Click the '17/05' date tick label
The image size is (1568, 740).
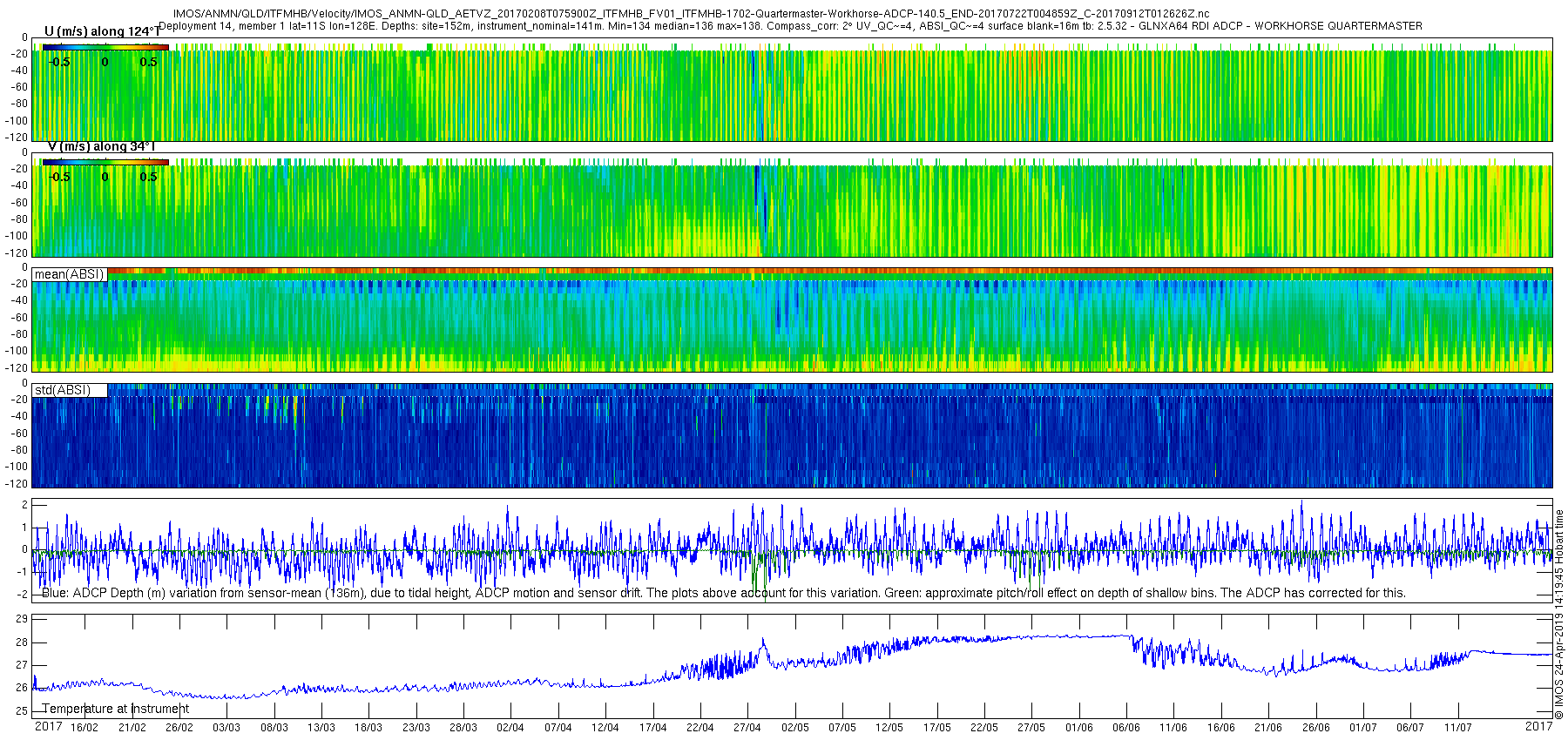pos(937,728)
